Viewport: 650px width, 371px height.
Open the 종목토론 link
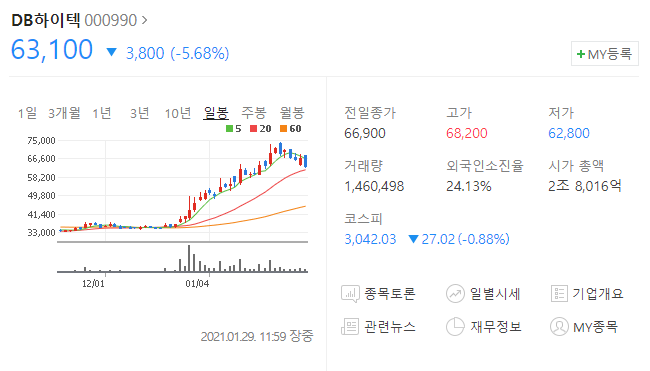point(390,294)
